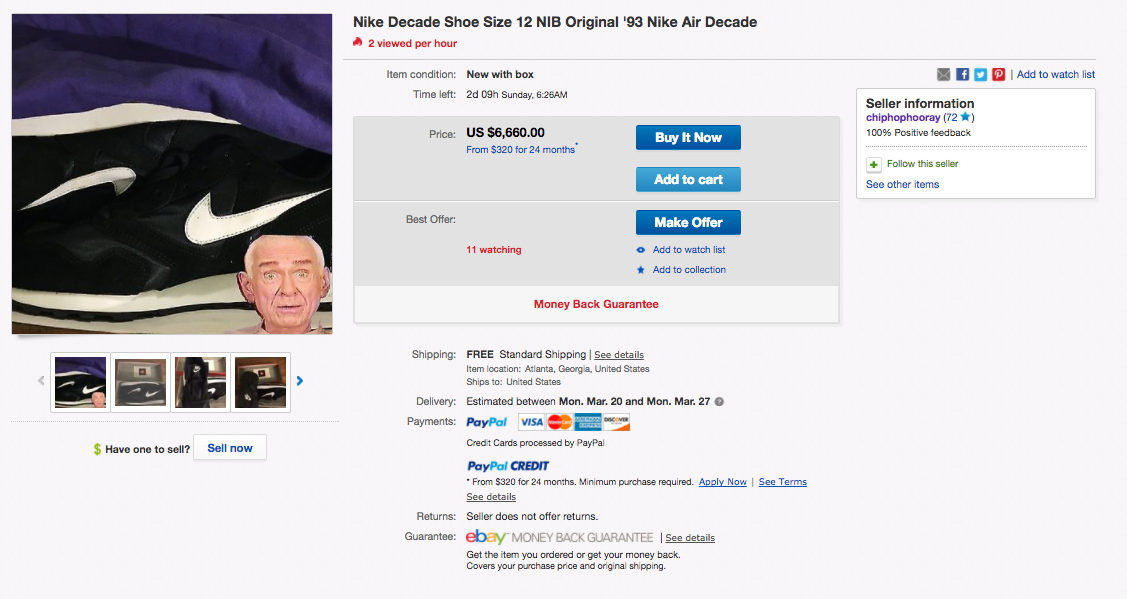1127x599 pixels.
Task: Go to previous thumbnails with left arrow
Action: (41, 381)
